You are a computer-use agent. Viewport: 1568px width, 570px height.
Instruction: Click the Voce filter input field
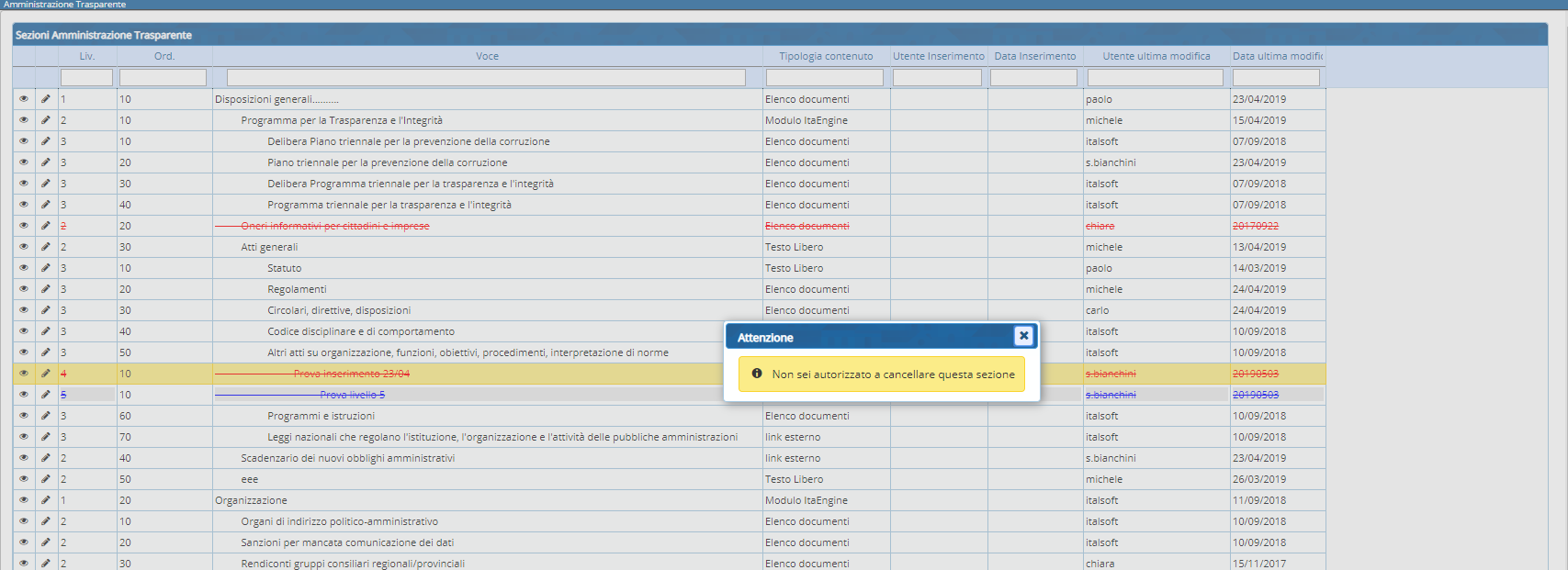click(x=486, y=78)
